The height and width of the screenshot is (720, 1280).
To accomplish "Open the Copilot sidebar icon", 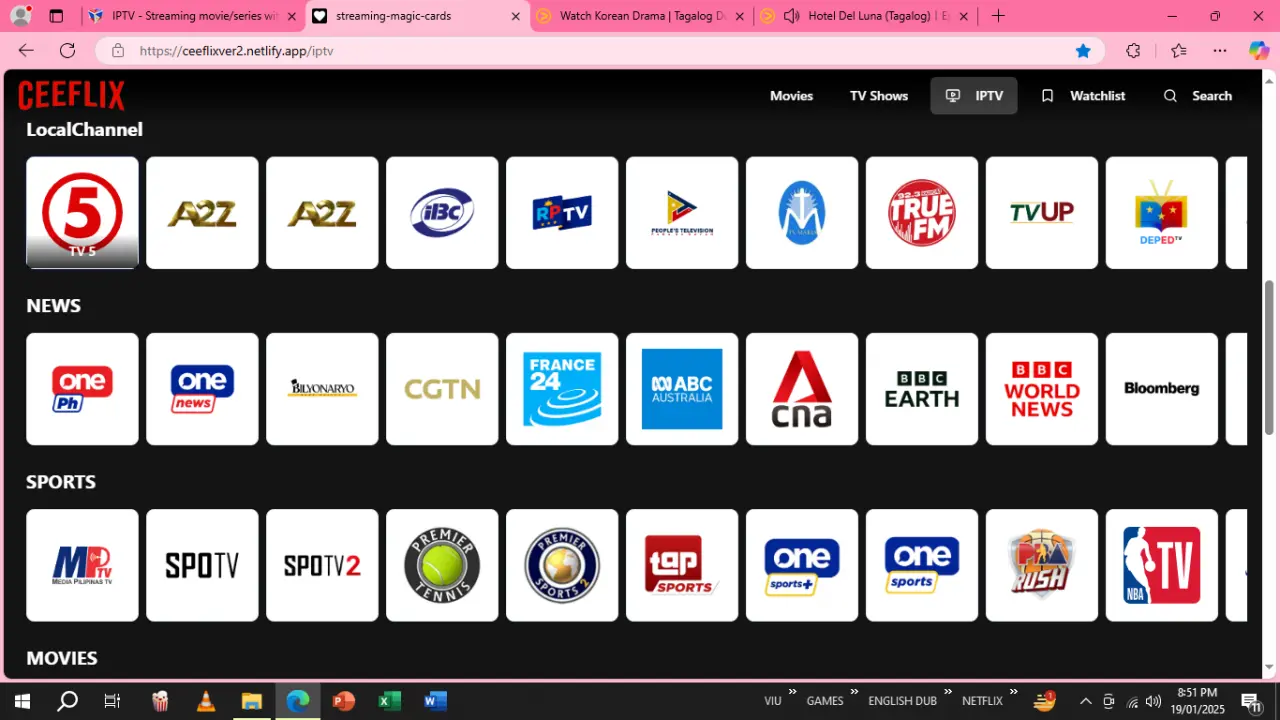I will (x=1259, y=51).
